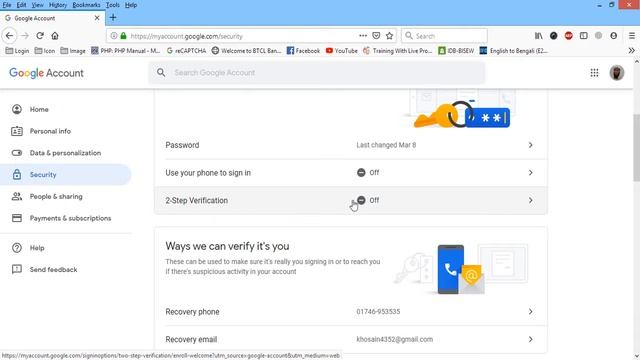The width and height of the screenshot is (640, 360).
Task: Click Off status for 2-Step Verification
Action: pos(368,200)
